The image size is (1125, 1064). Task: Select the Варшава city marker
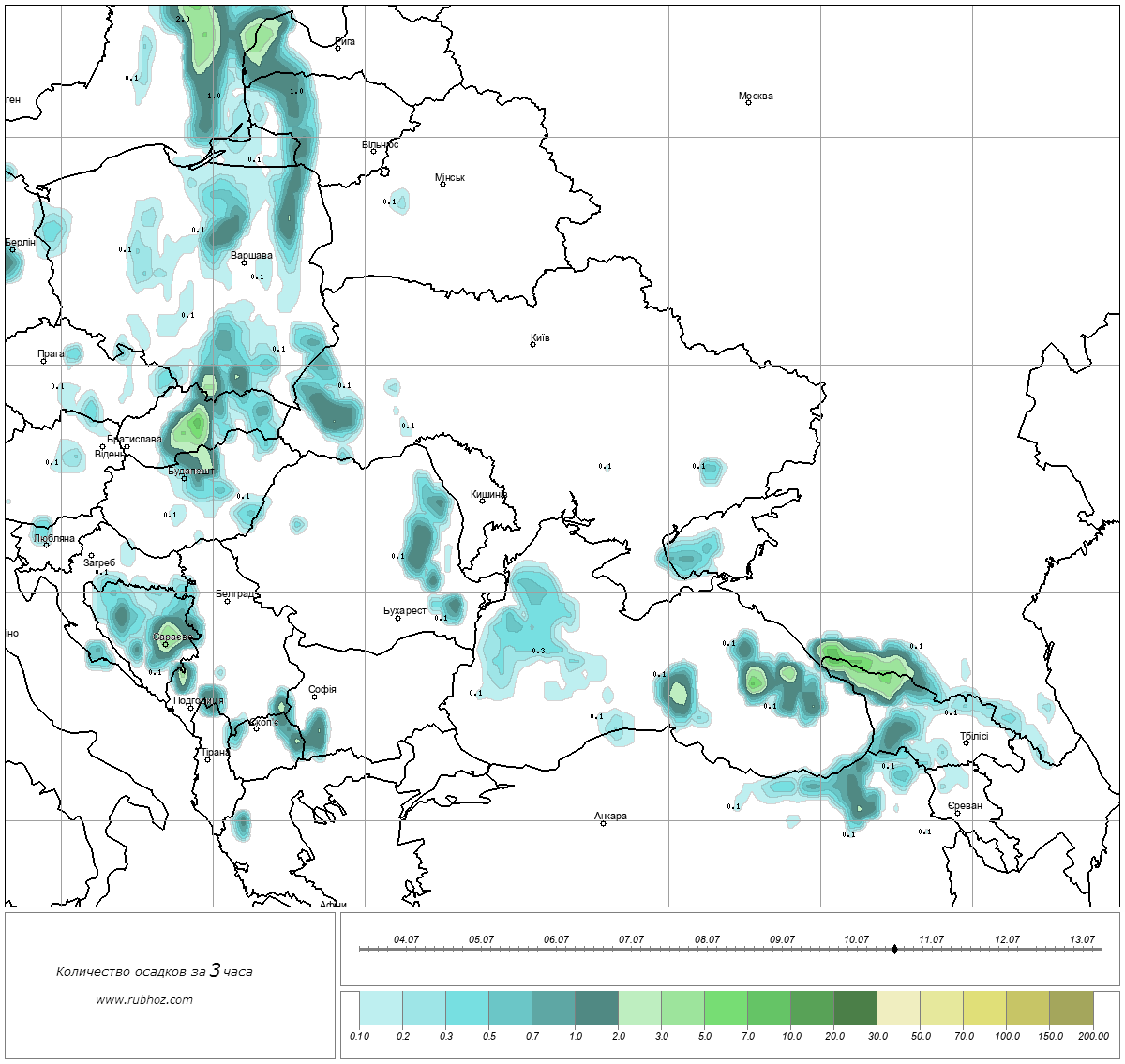coord(244,262)
